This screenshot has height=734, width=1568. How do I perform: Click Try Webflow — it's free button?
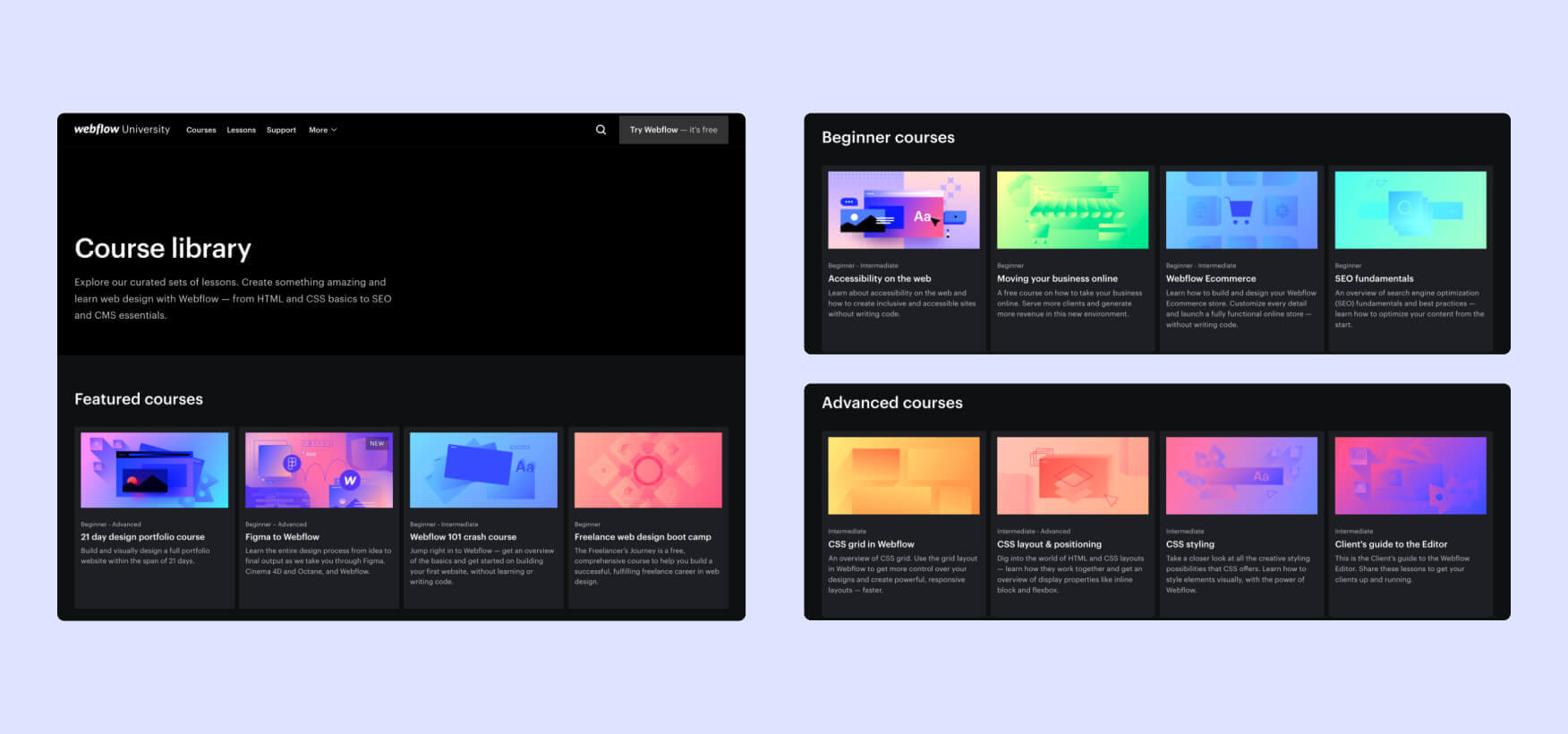coord(673,130)
